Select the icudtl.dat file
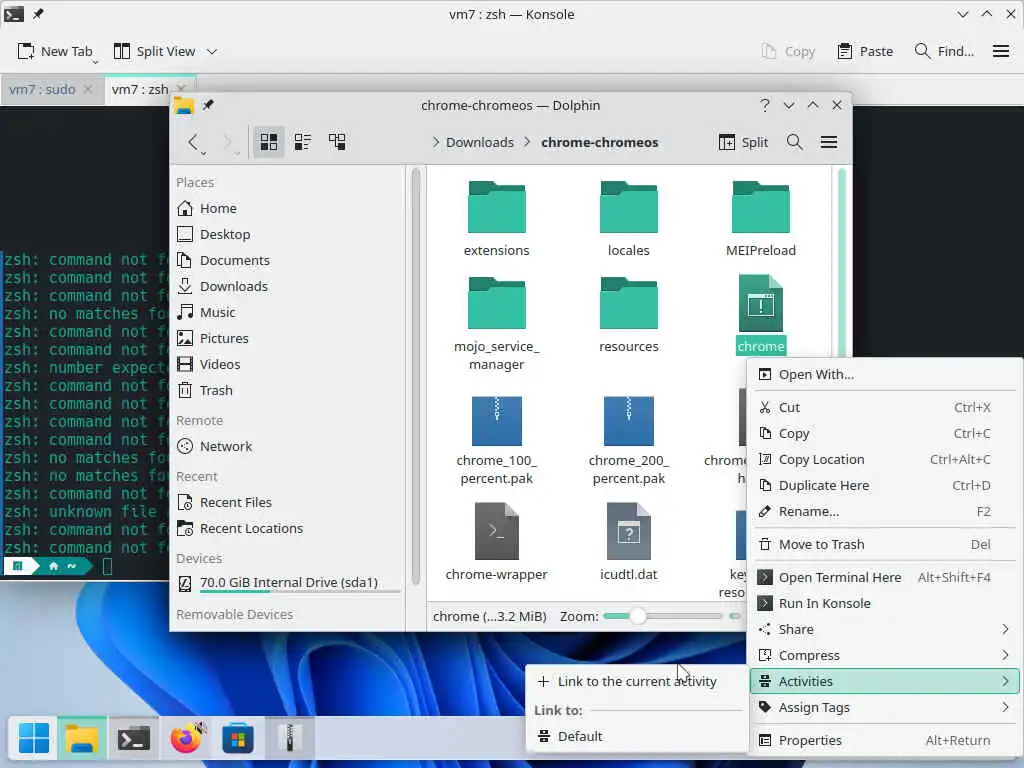Viewport: 1024px width, 768px height. [628, 541]
